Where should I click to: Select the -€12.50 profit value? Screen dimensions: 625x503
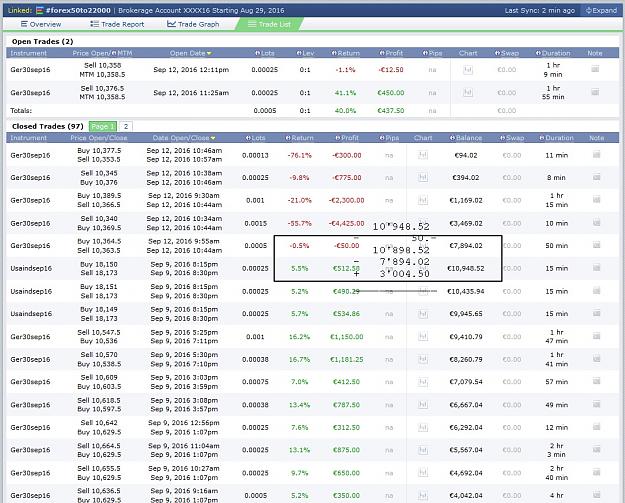391,70
